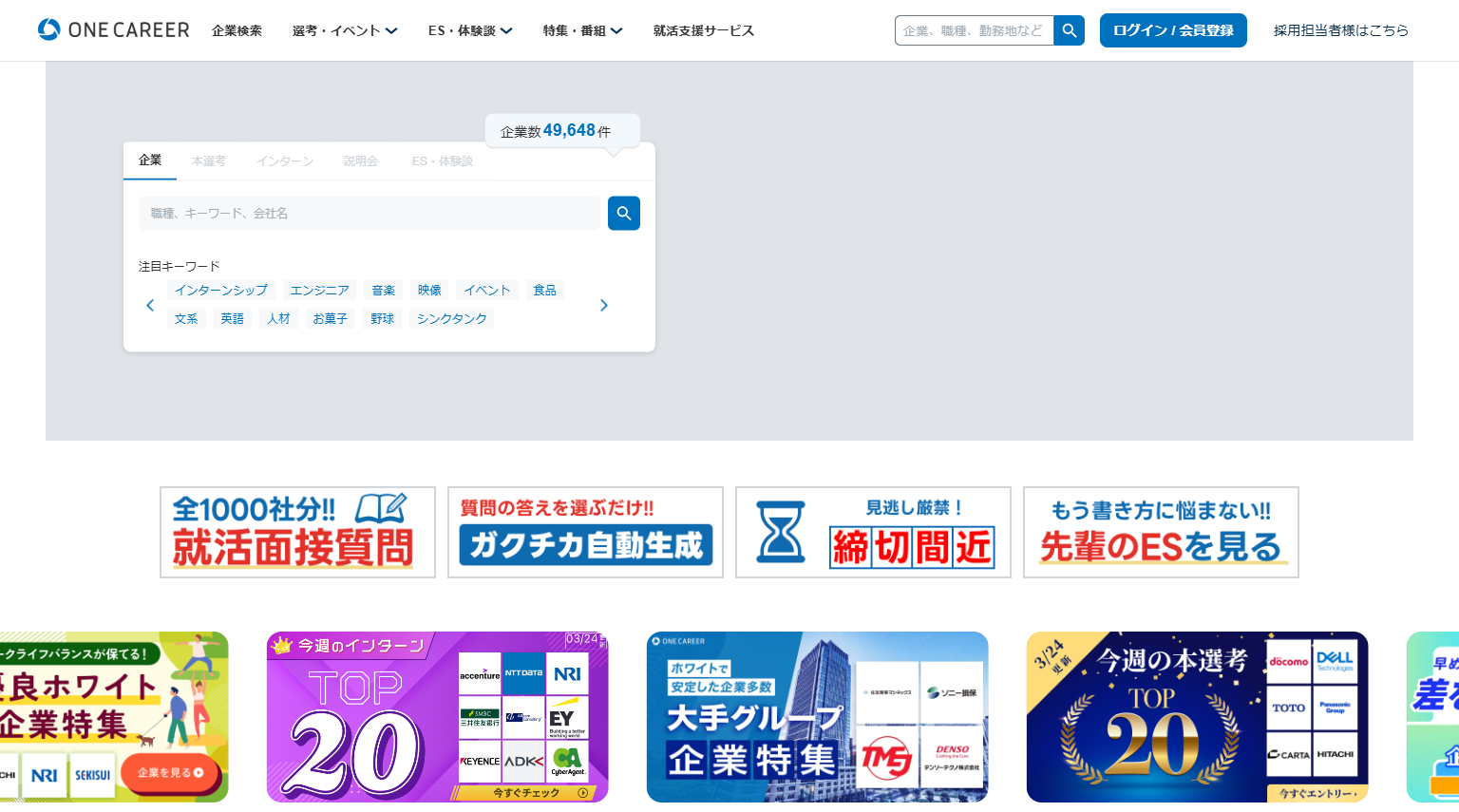The image size is (1459, 812).
Task: Select the イベント keyword tag
Action: pos(487,291)
